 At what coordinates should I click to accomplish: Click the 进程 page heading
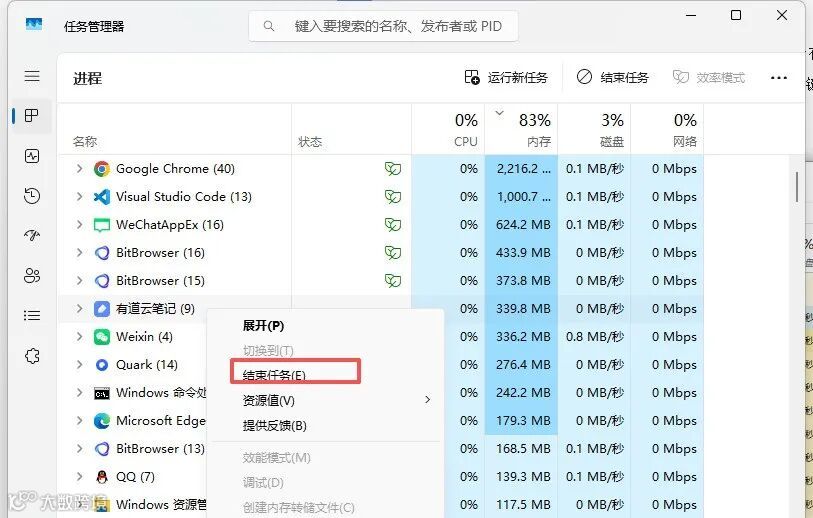tap(87, 78)
